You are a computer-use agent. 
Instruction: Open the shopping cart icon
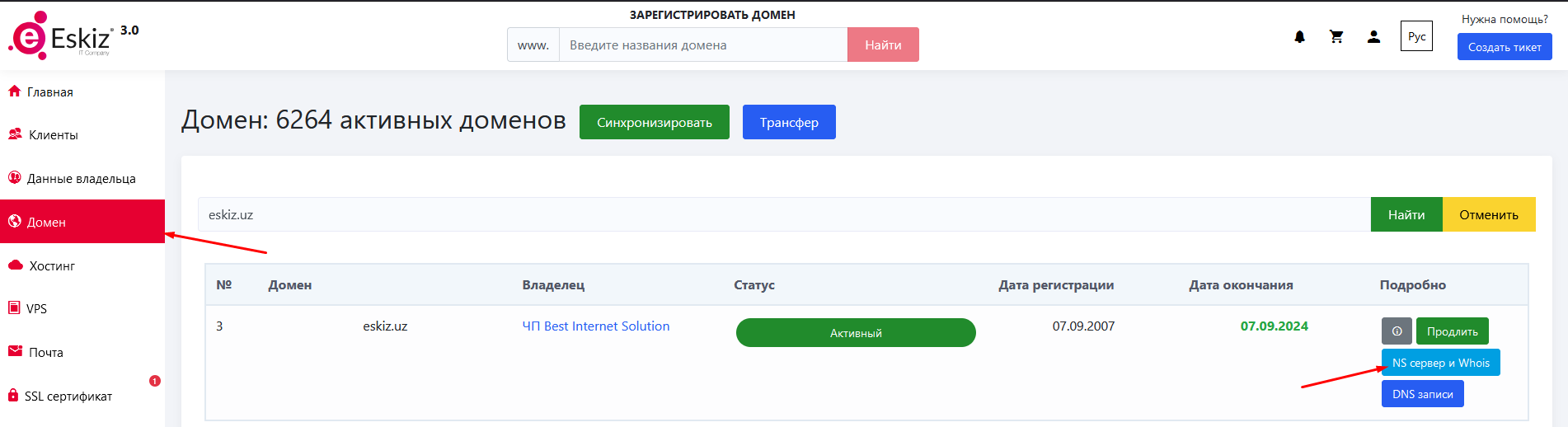click(x=1336, y=37)
